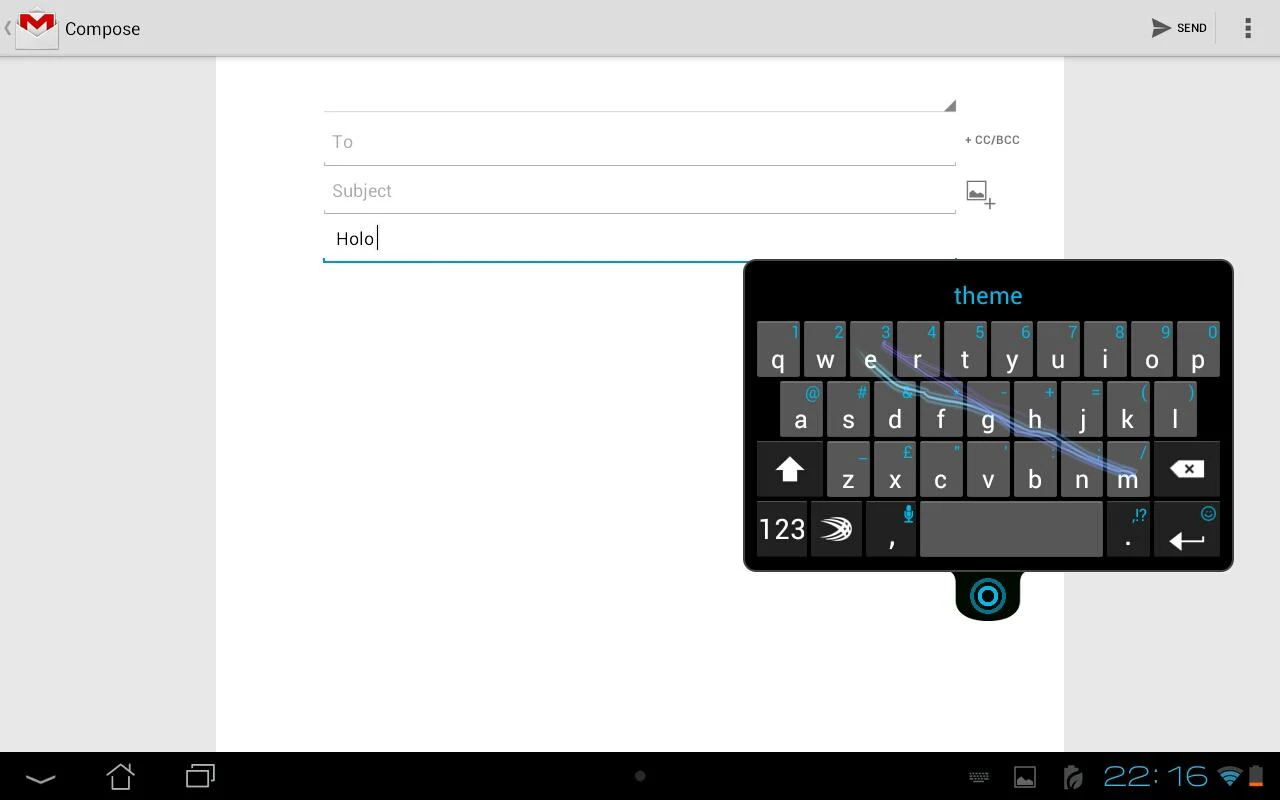Open quick settings from clock 22:16
This screenshot has width=1280, height=800.
(1155, 776)
